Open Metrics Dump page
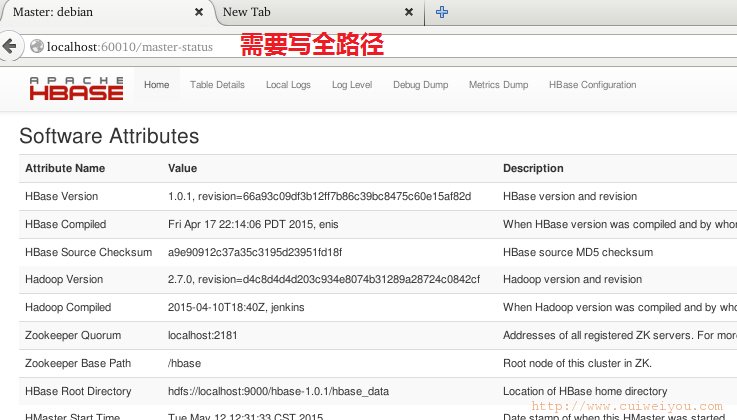 498,85
